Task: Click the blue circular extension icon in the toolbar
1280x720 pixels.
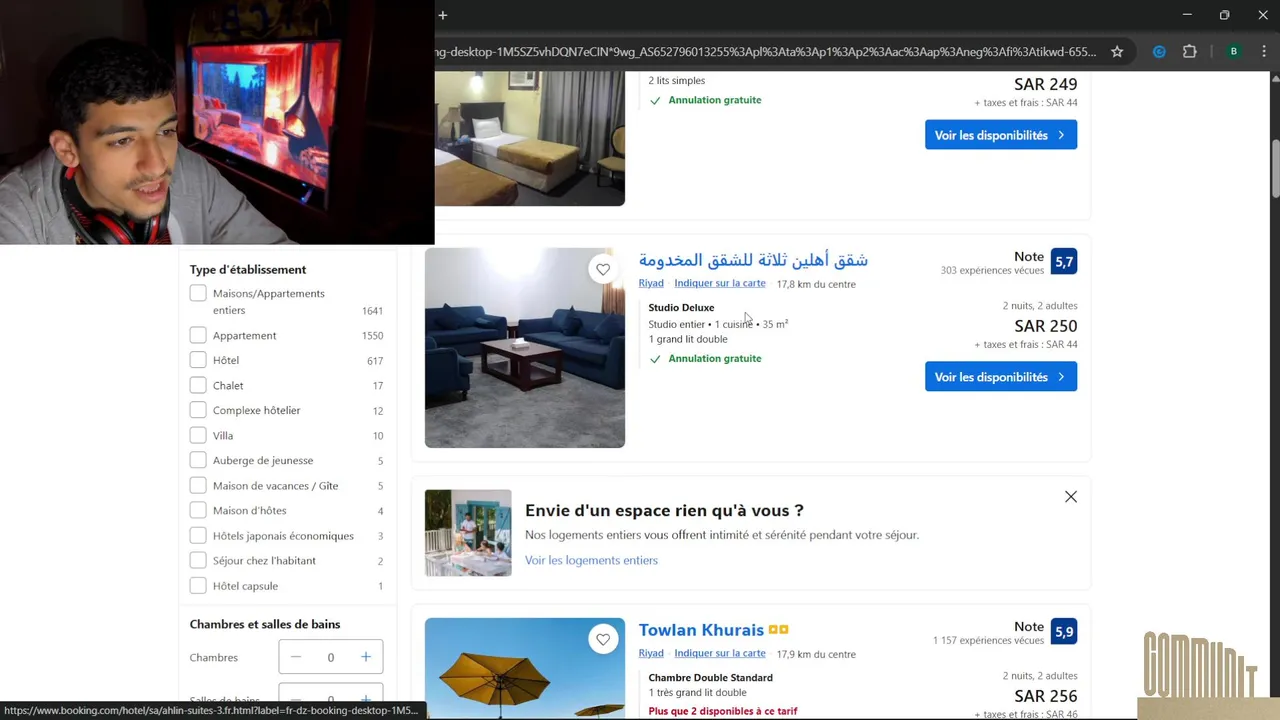Action: 1159,52
